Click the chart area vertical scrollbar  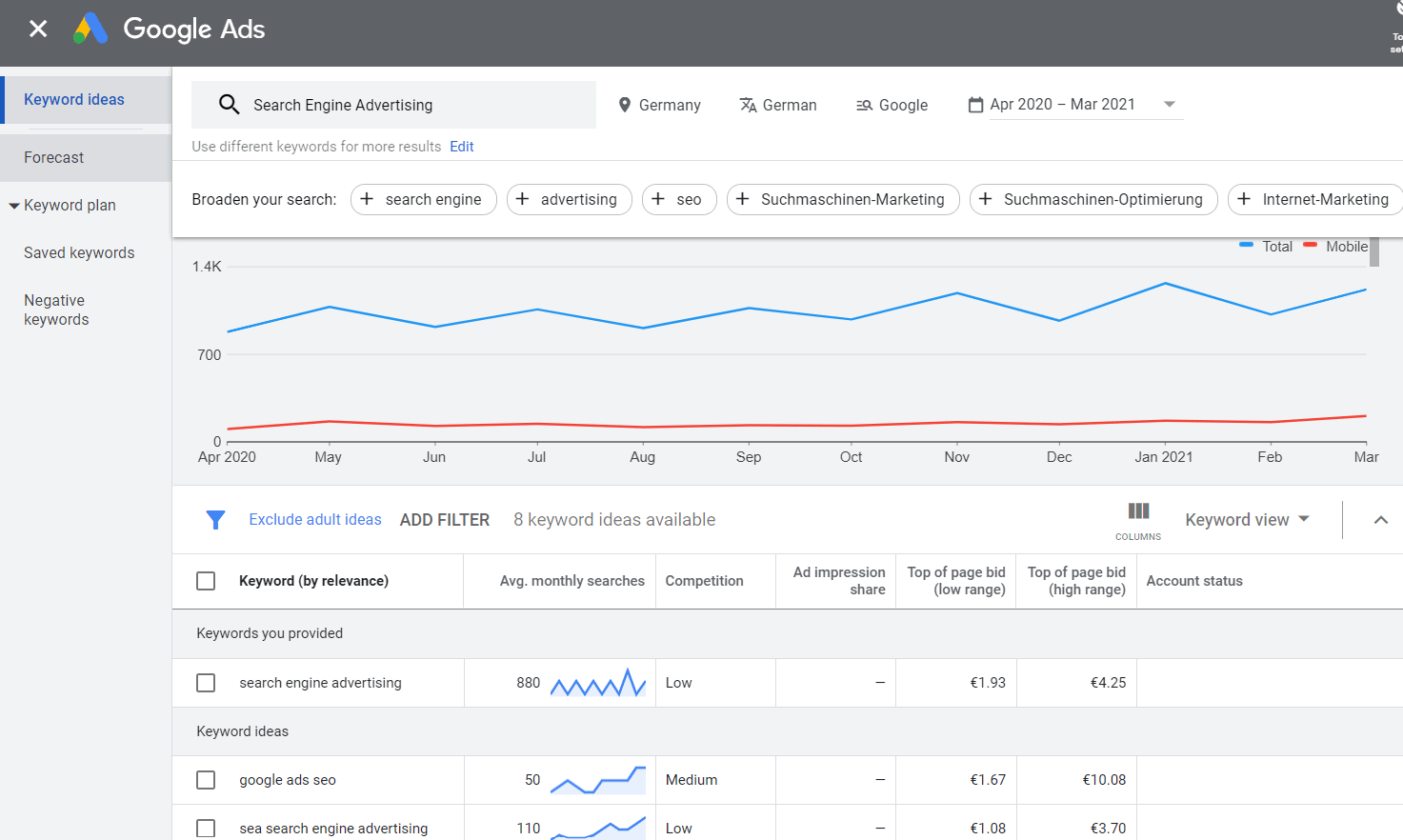point(1374,251)
